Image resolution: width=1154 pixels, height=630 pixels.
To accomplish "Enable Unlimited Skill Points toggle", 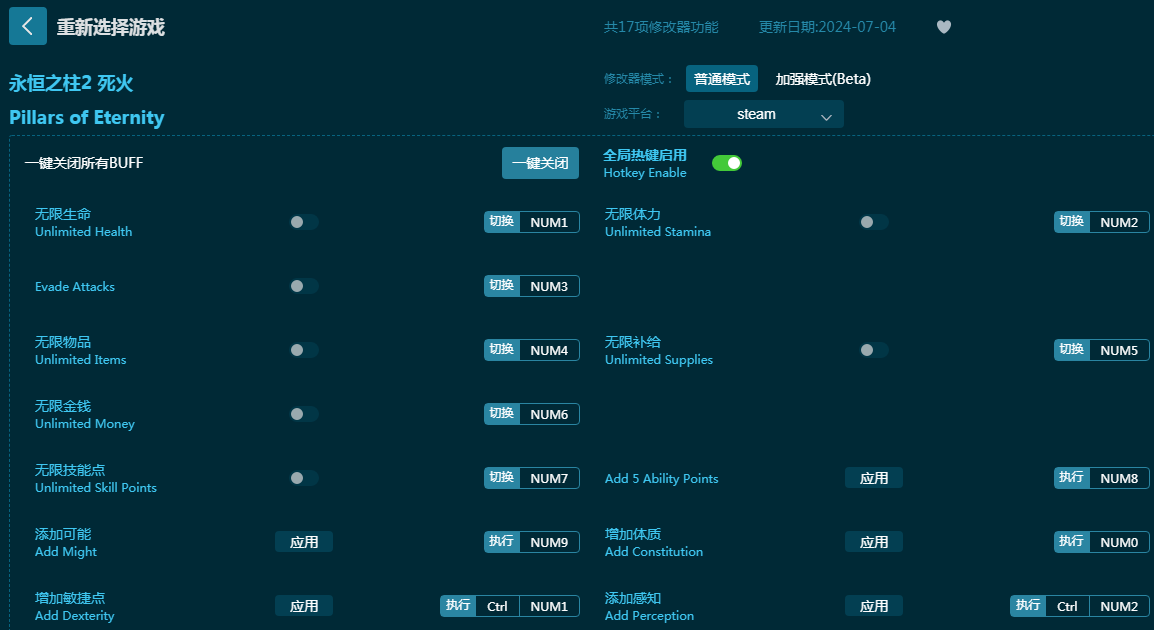I will pyautogui.click(x=303, y=478).
